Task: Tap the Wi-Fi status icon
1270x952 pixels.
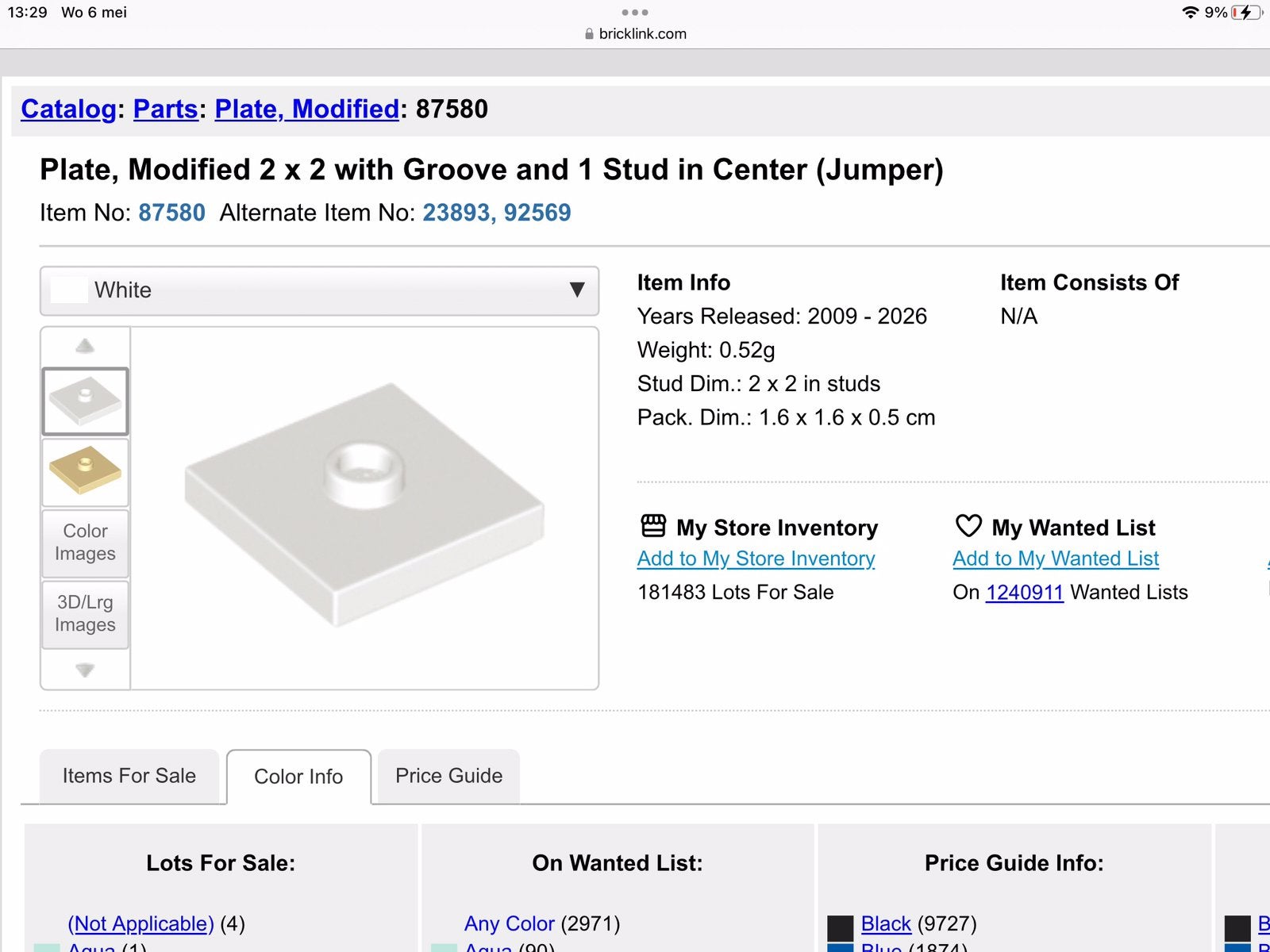Action: pos(1190,13)
